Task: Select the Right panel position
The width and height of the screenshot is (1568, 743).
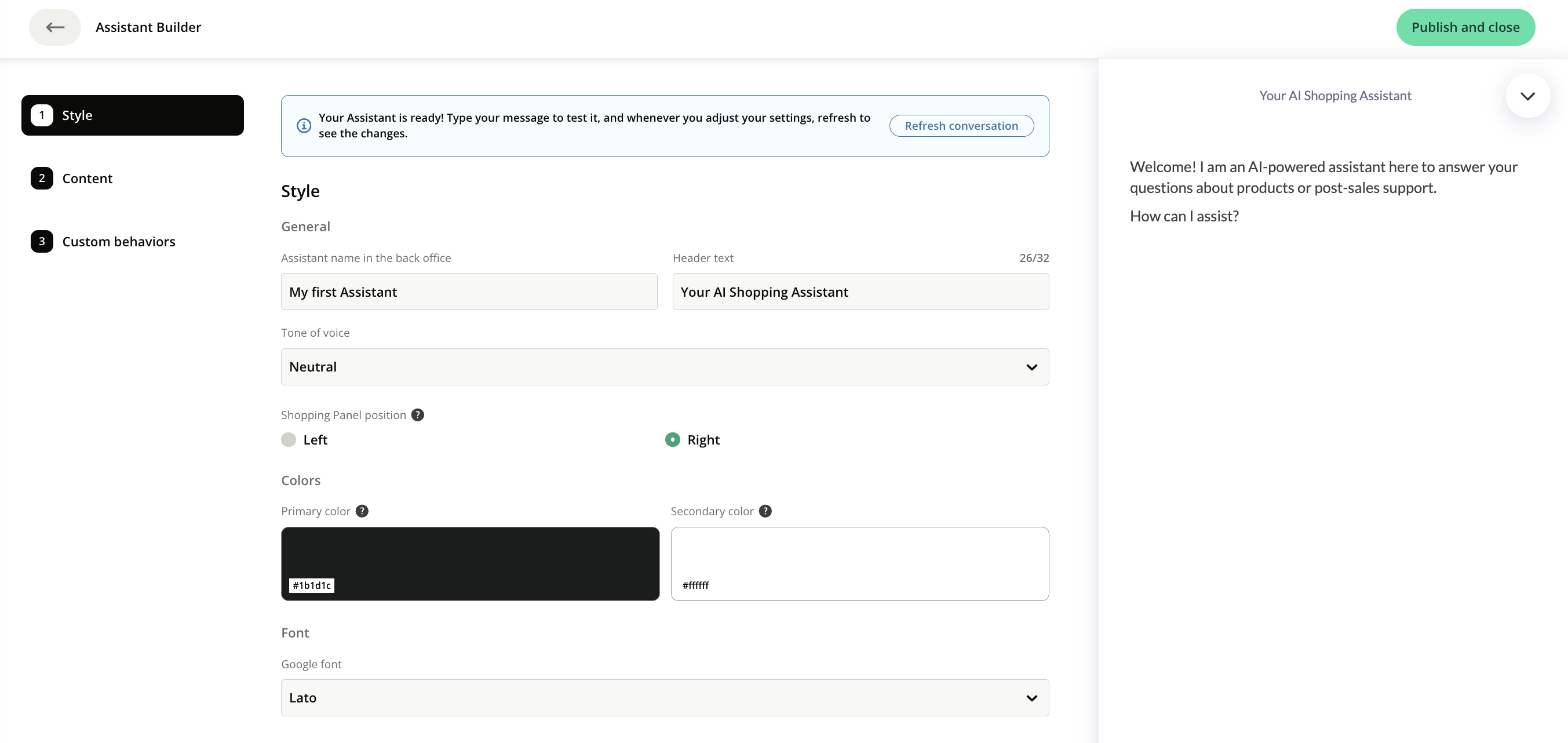Action: click(x=673, y=440)
